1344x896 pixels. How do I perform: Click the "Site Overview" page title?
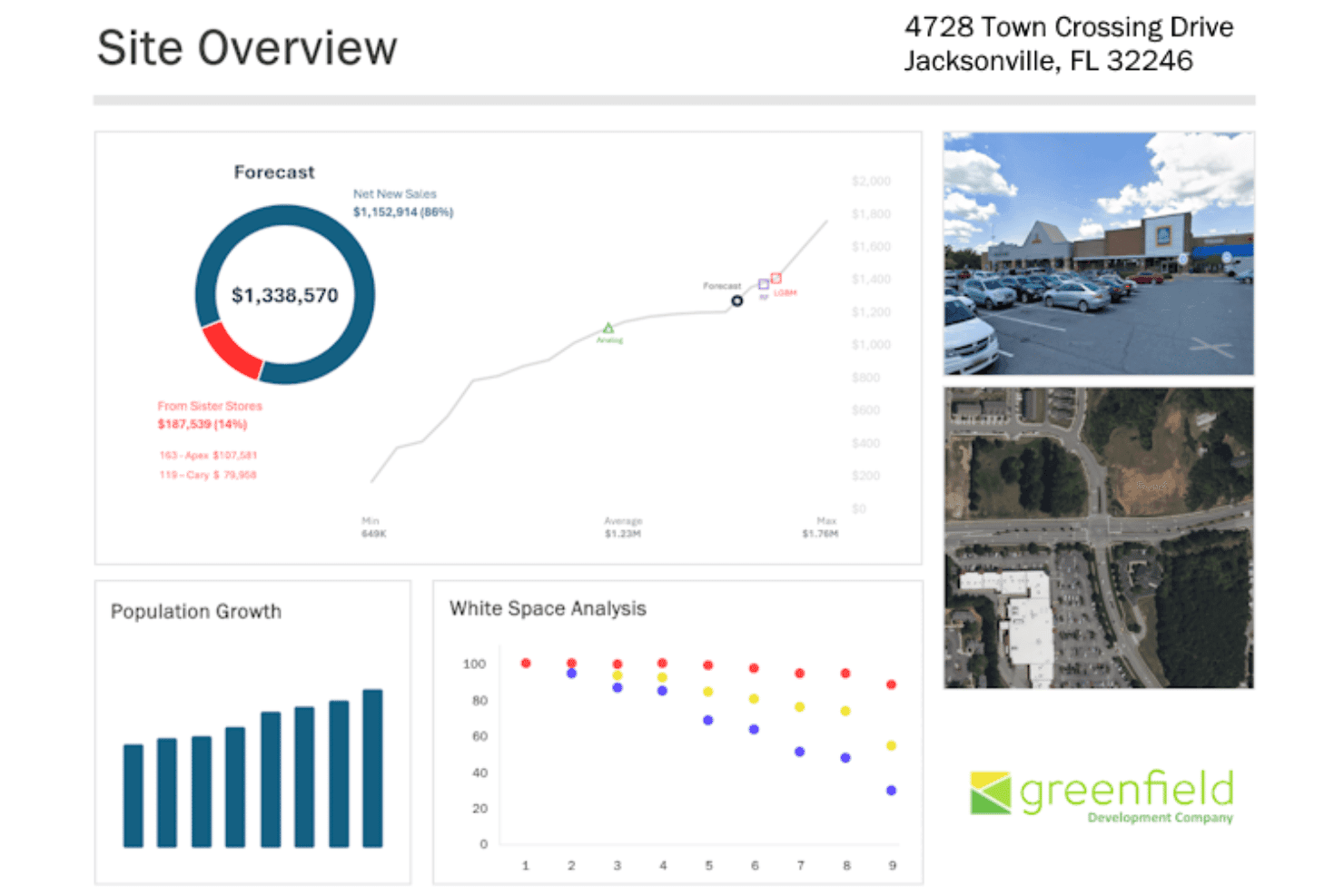247,47
